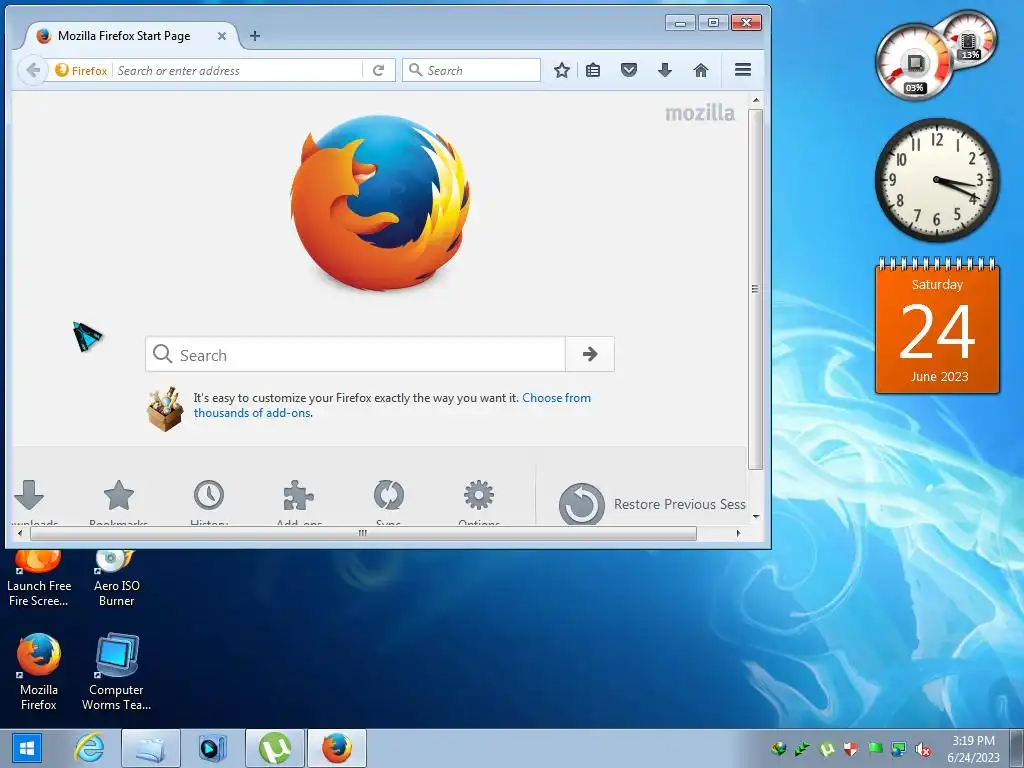The width and height of the screenshot is (1024, 768).
Task: Click the Back arrow button in Firefox
Action: tap(33, 70)
